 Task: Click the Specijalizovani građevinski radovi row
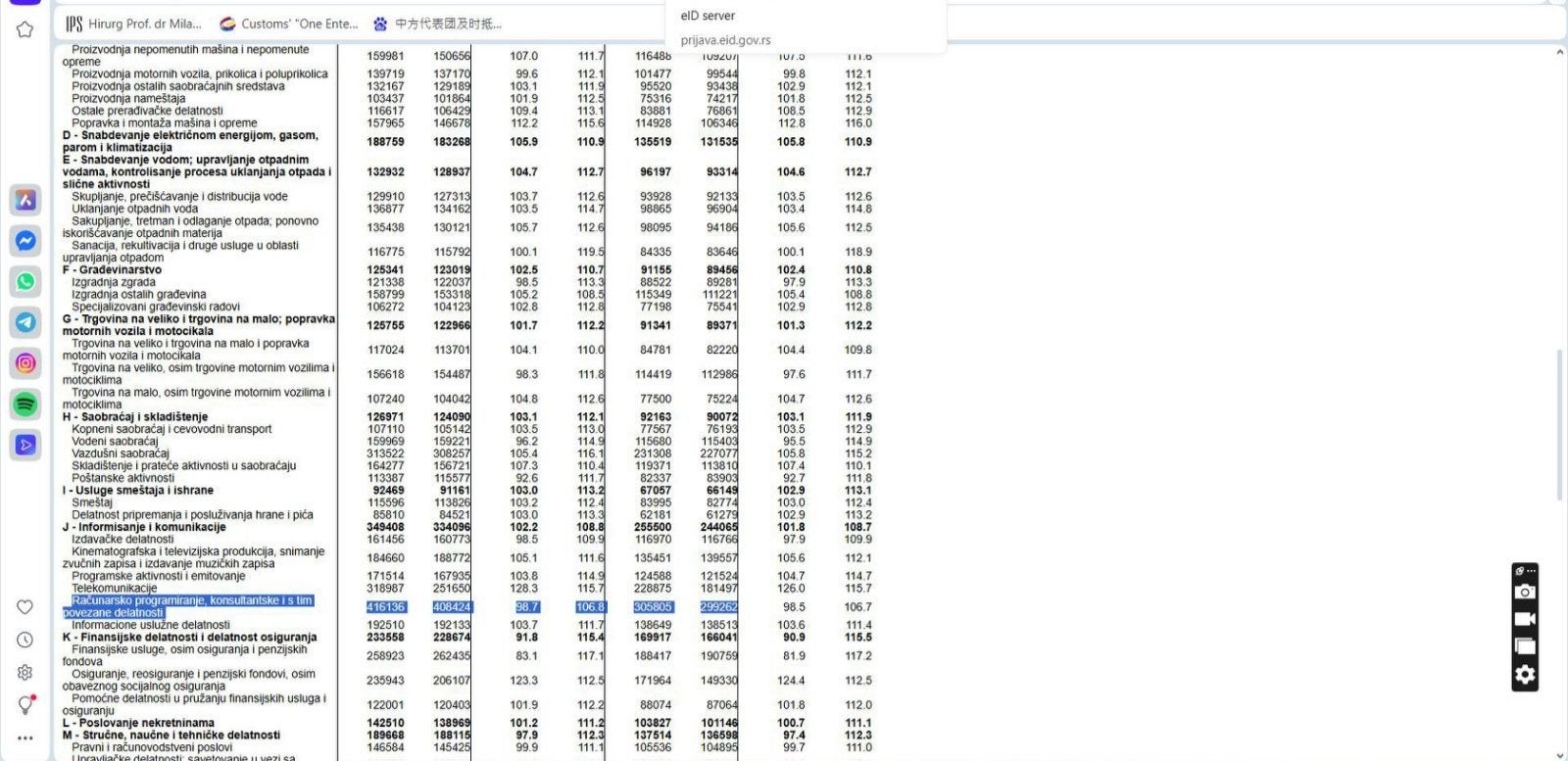pos(156,307)
